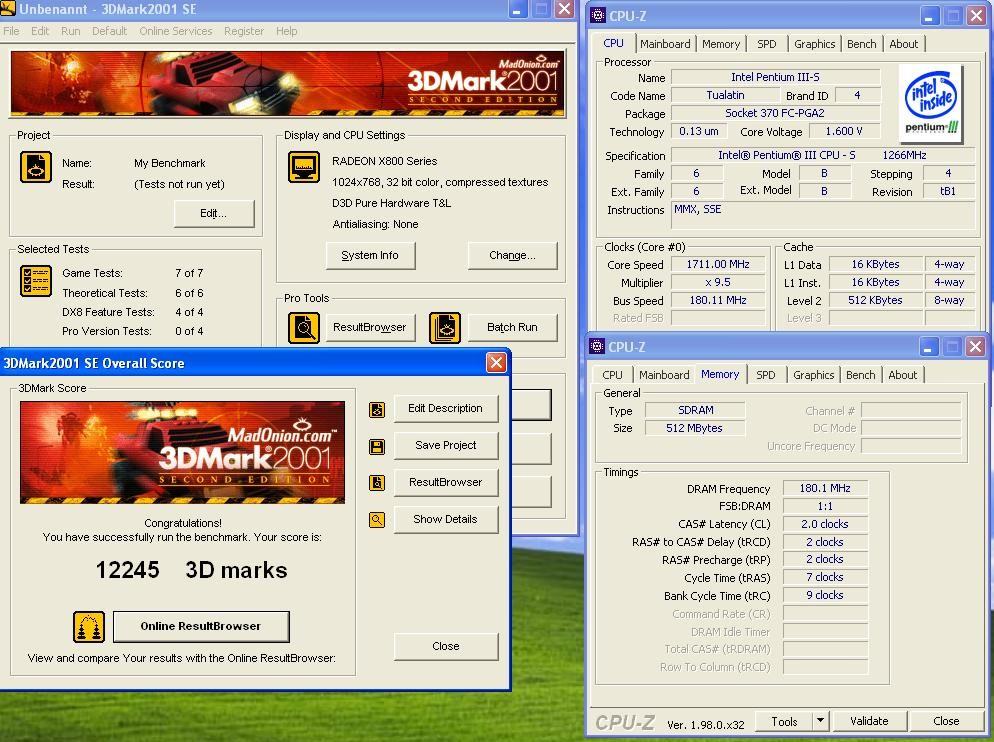Switch to Graphics tab in lower CPU-Z
Viewport: 994px width, 742px height.
[x=813, y=375]
